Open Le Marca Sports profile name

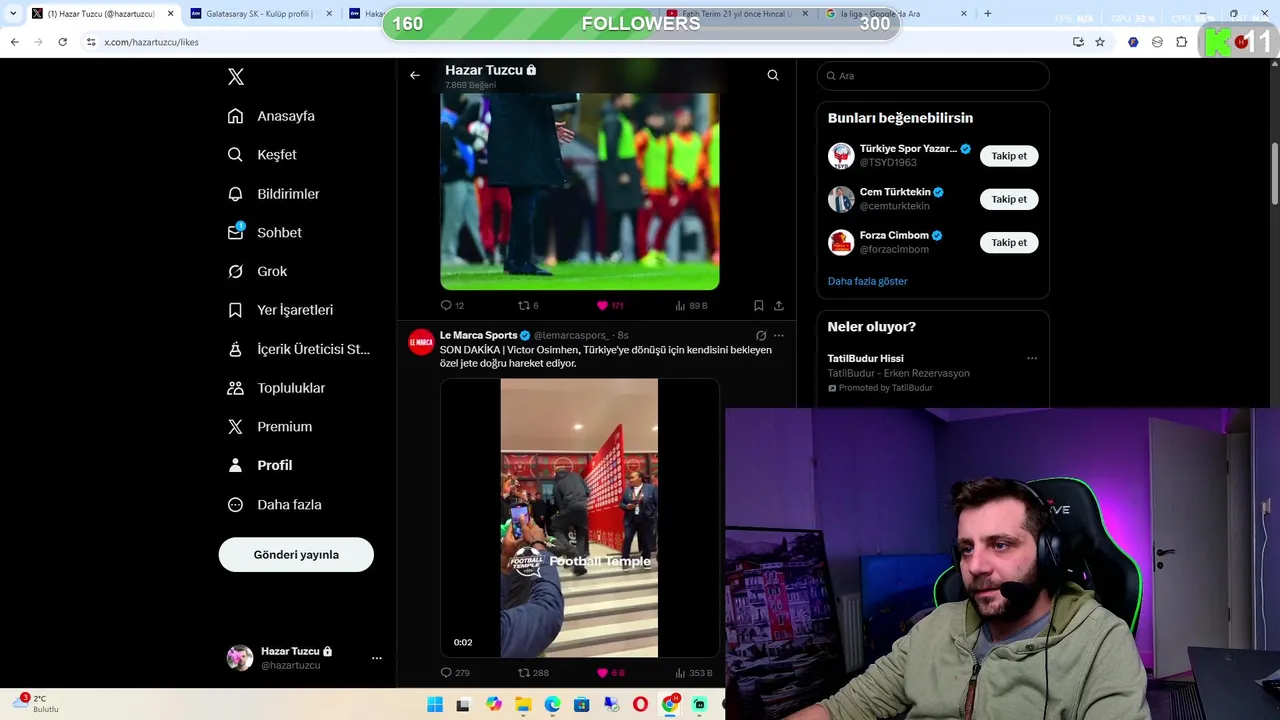click(x=478, y=335)
